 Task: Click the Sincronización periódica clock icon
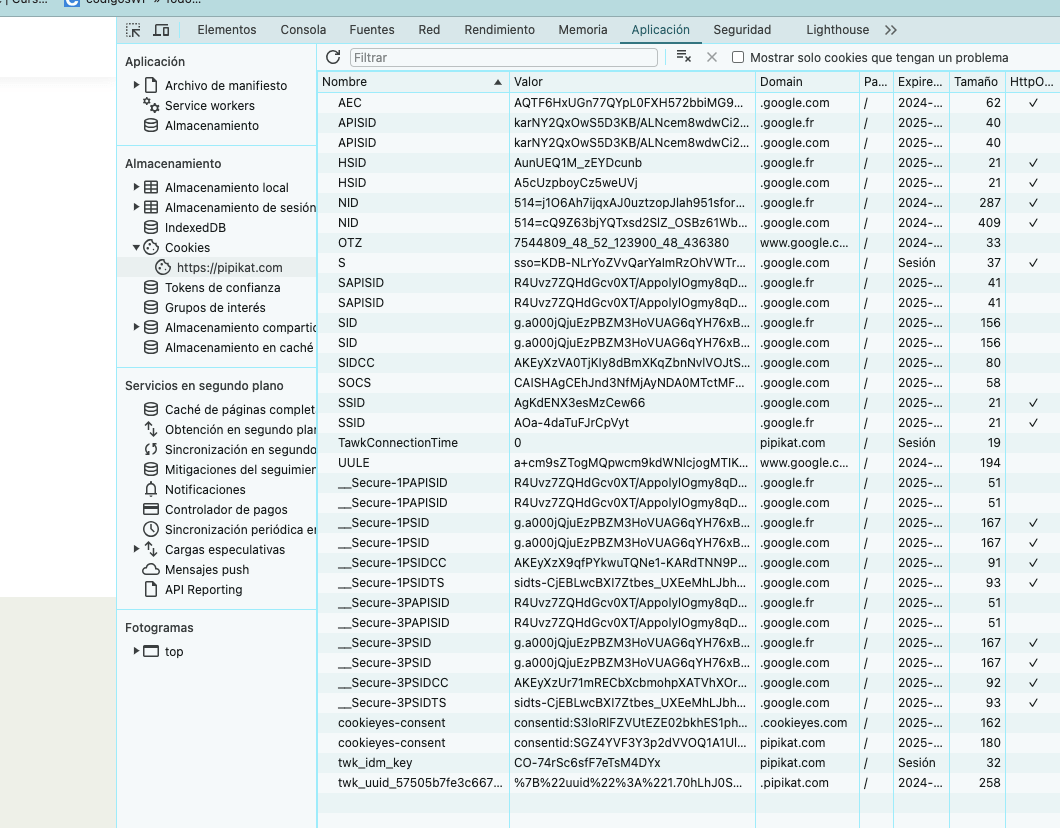(151, 529)
